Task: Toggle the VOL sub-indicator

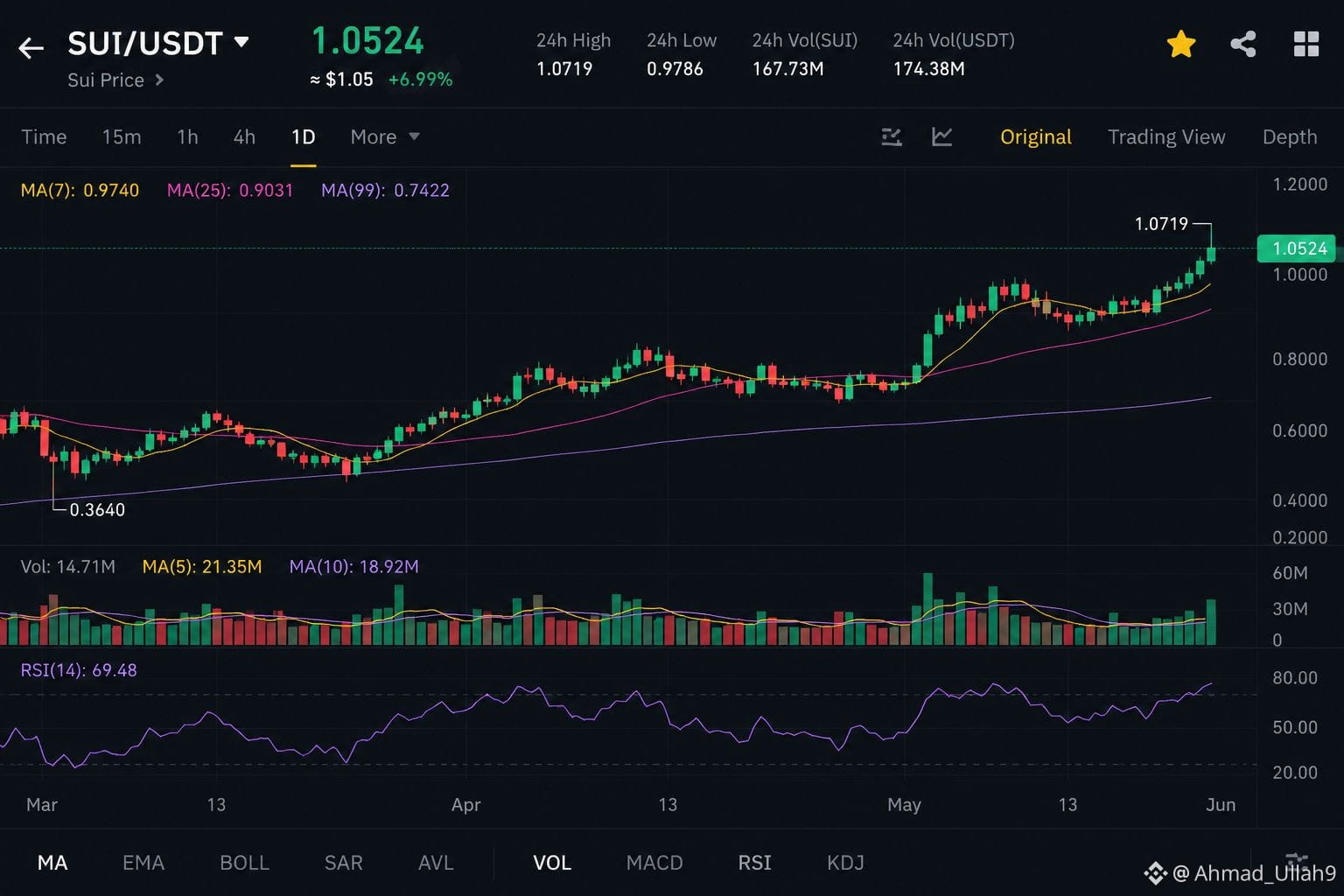Action: coord(552,863)
